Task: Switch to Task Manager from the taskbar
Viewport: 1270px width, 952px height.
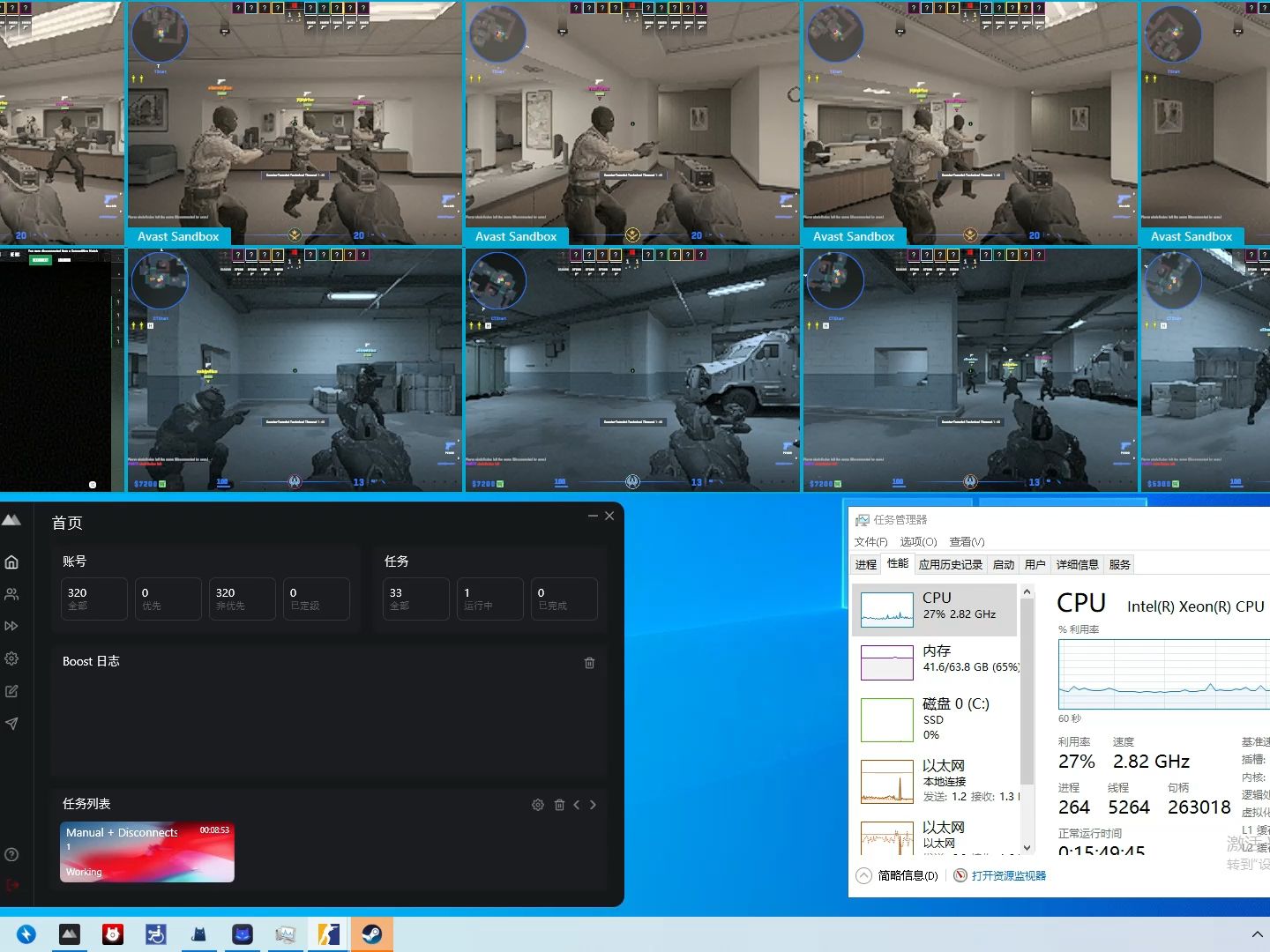Action: pos(286,934)
